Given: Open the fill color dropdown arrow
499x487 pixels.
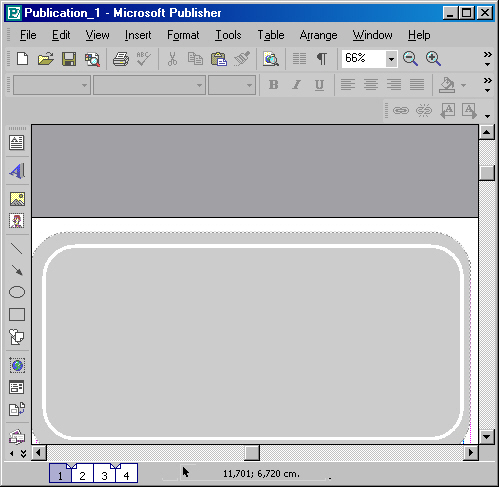Looking at the screenshot, I should [x=463, y=85].
